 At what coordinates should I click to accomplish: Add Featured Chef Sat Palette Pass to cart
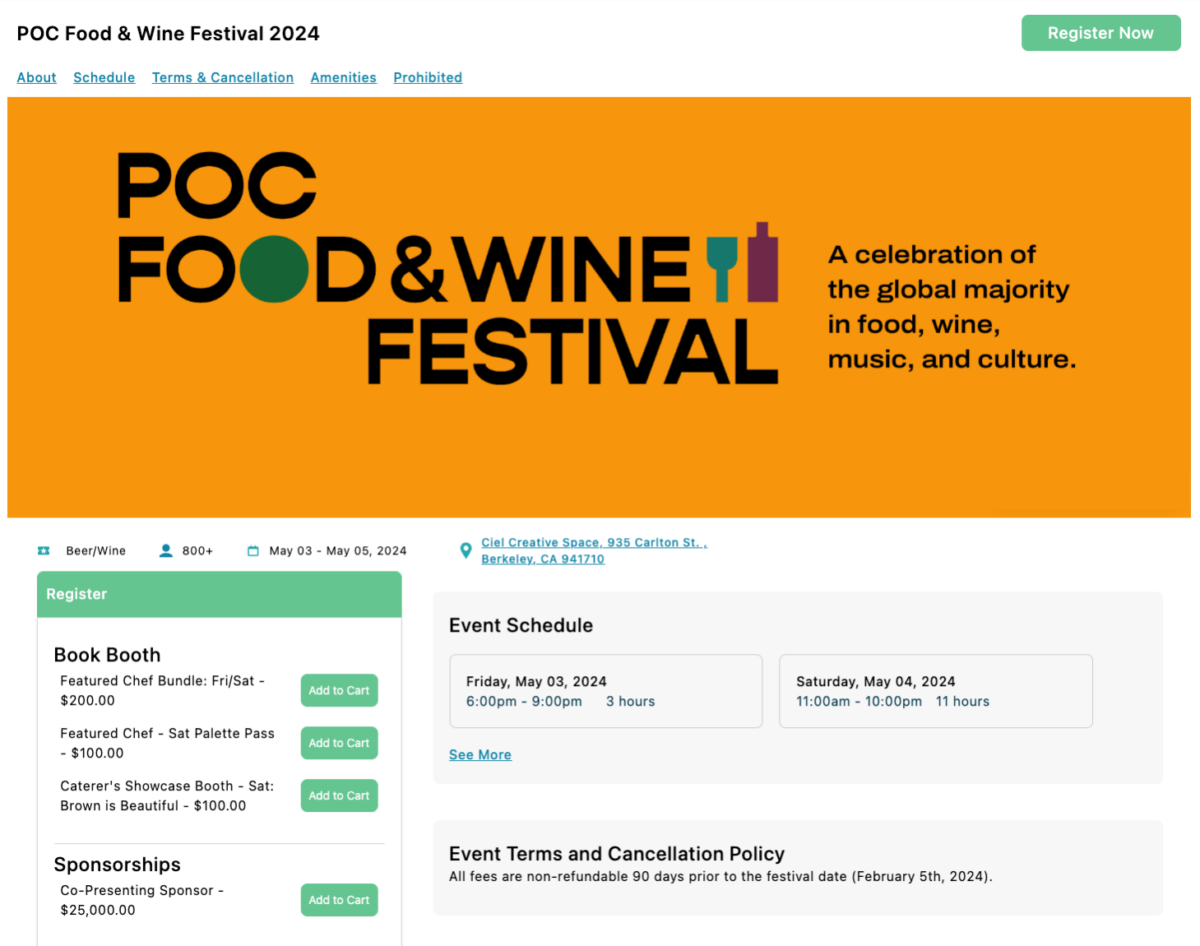tap(339, 743)
